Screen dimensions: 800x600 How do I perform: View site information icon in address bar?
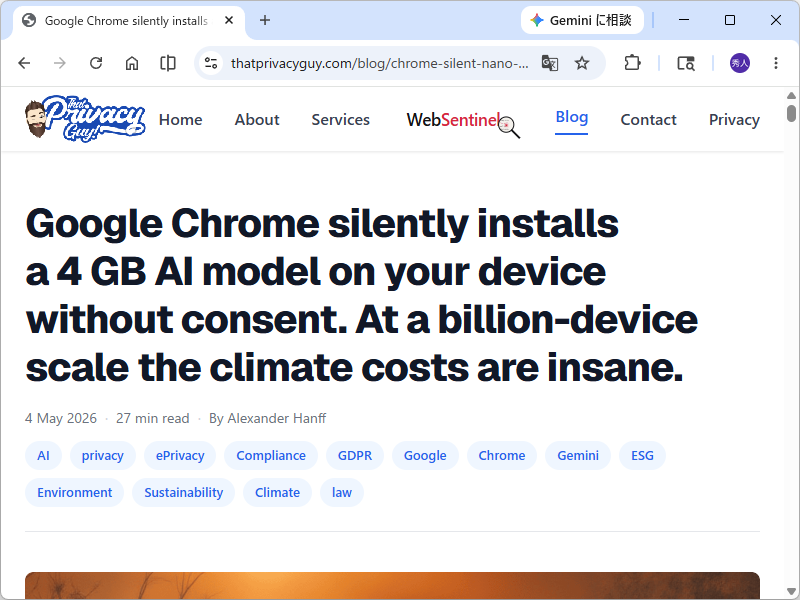(211, 63)
